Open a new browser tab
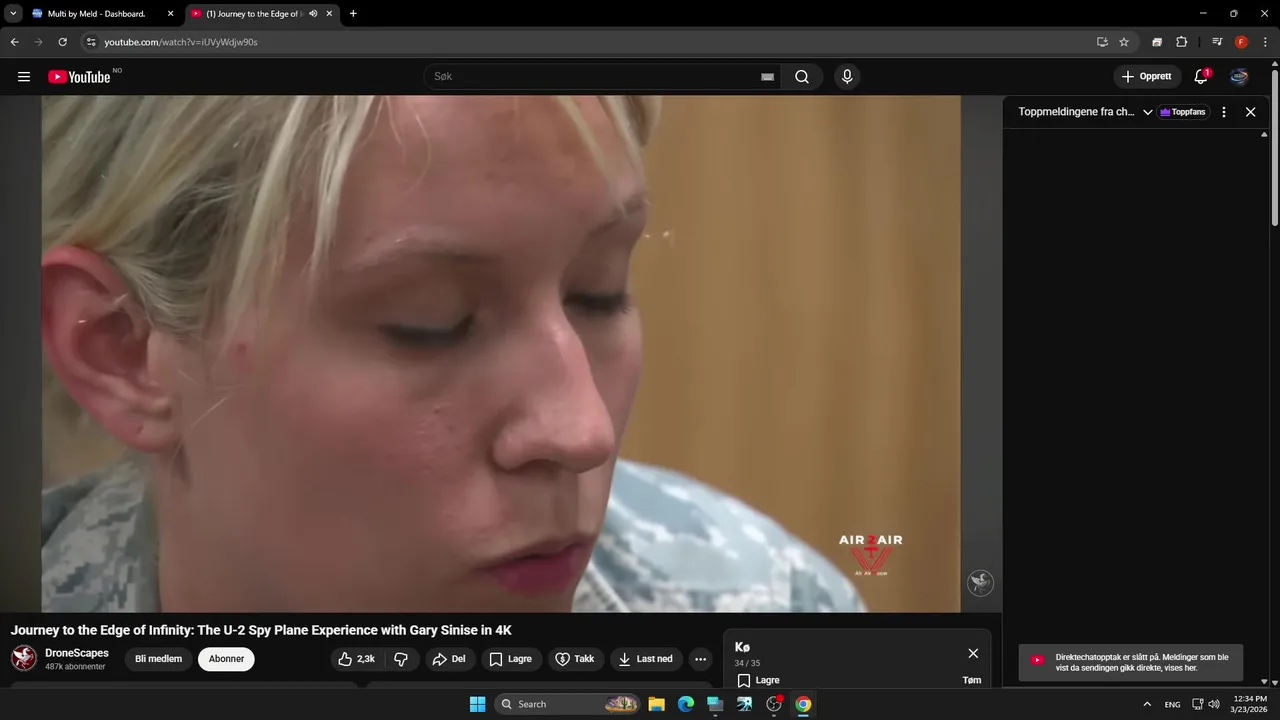The width and height of the screenshot is (1280, 720). [353, 14]
